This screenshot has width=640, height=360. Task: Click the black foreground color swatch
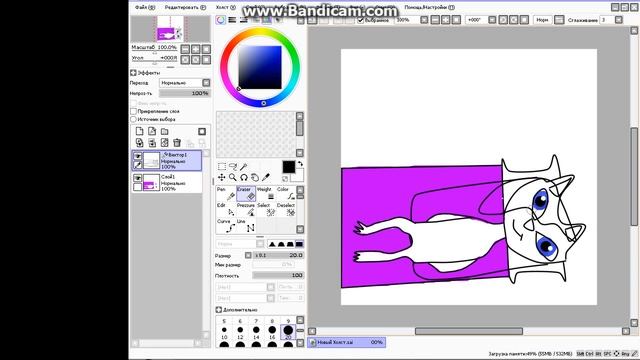(288, 167)
